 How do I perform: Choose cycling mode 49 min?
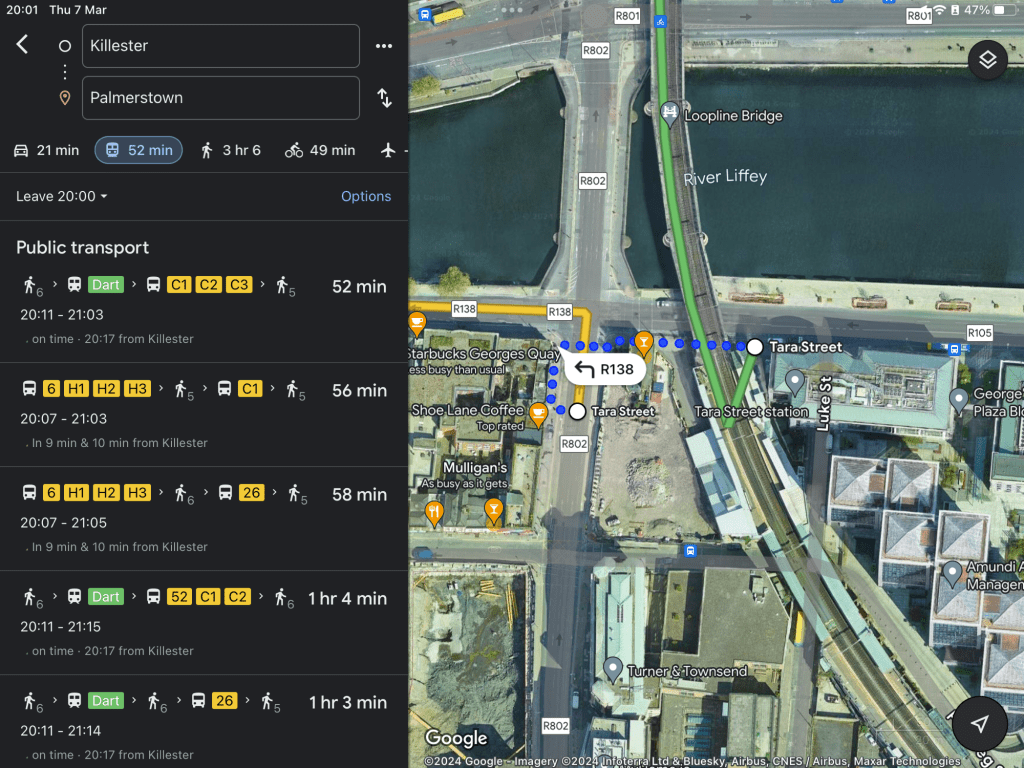[x=320, y=150]
